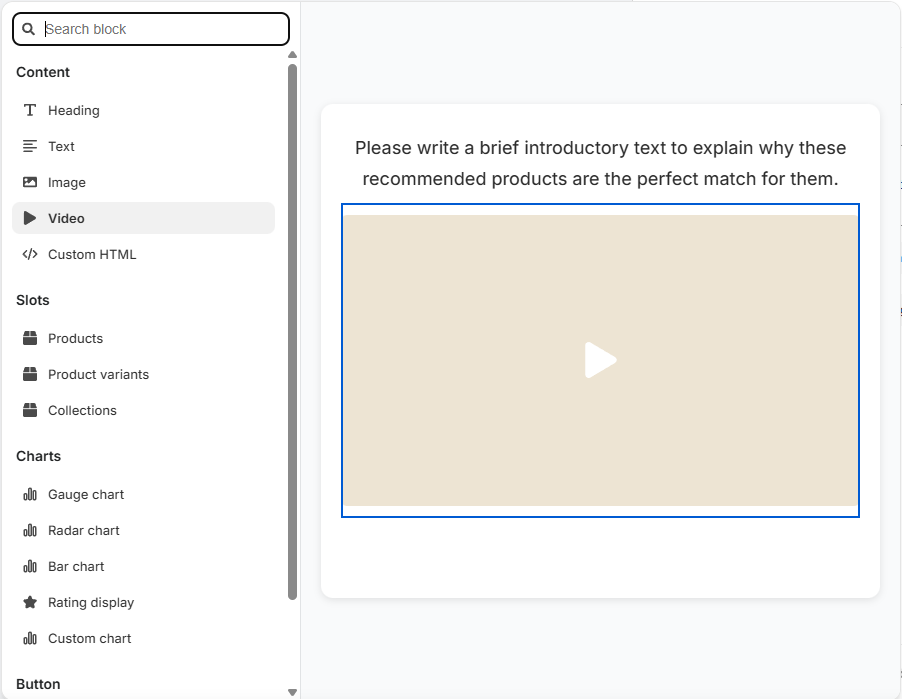902x699 pixels.
Task: Play the embedded video
Action: 601,361
